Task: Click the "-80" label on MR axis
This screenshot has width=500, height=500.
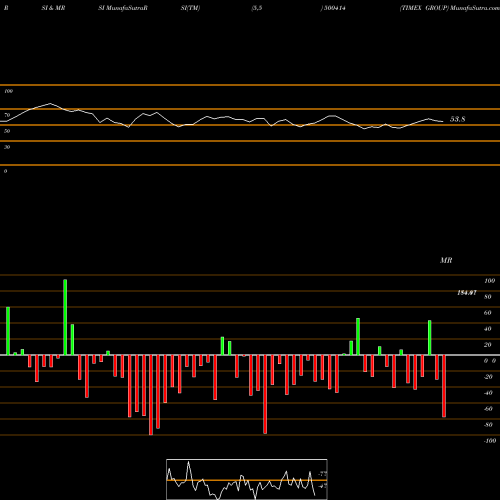Action: click(x=488, y=425)
